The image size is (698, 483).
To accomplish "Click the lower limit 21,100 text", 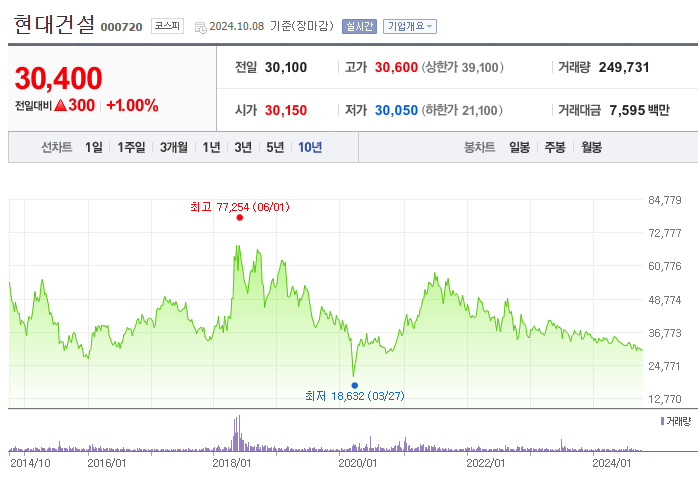I will click(x=462, y=110).
